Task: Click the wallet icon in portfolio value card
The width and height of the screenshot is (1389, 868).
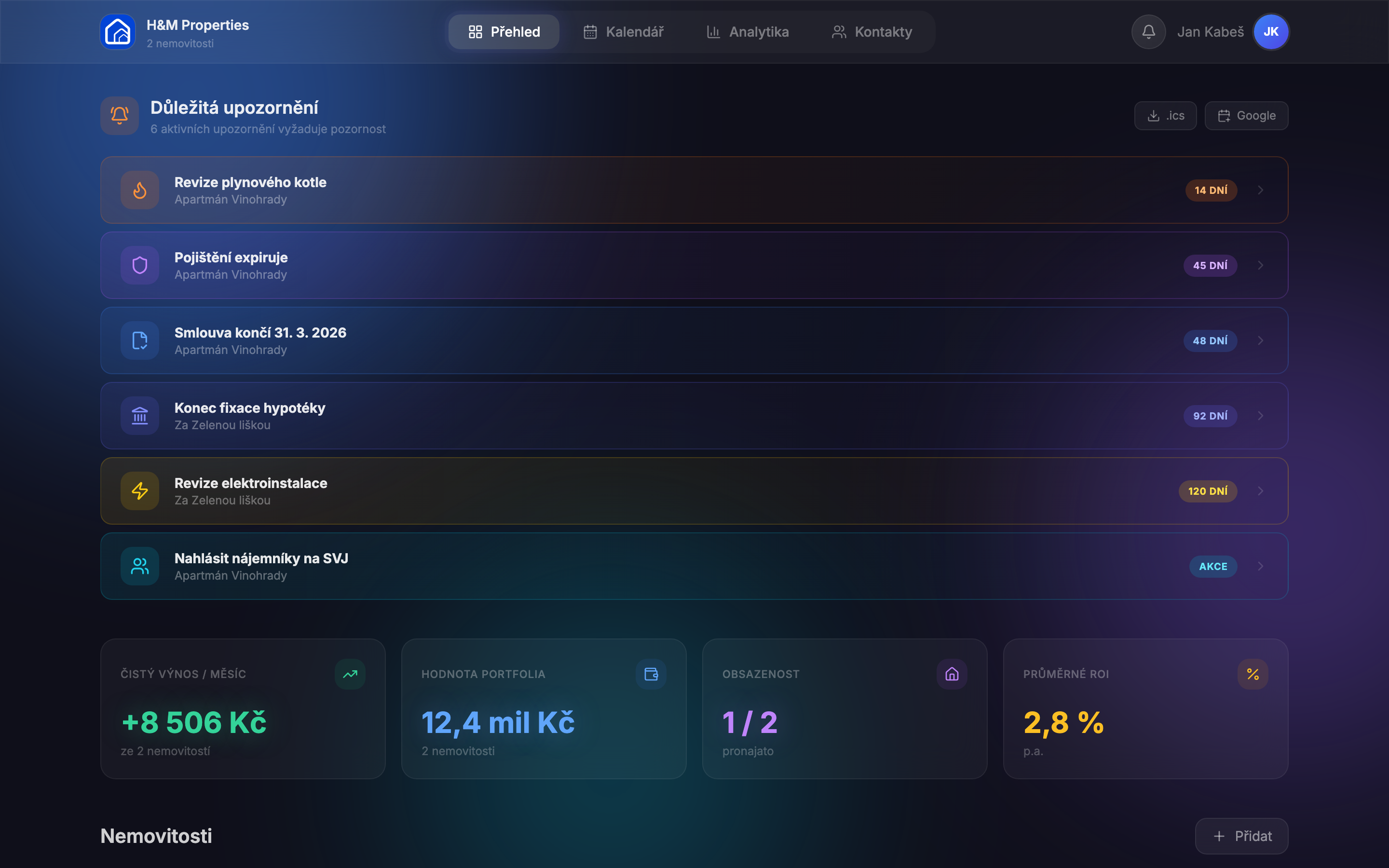Action: [x=651, y=674]
